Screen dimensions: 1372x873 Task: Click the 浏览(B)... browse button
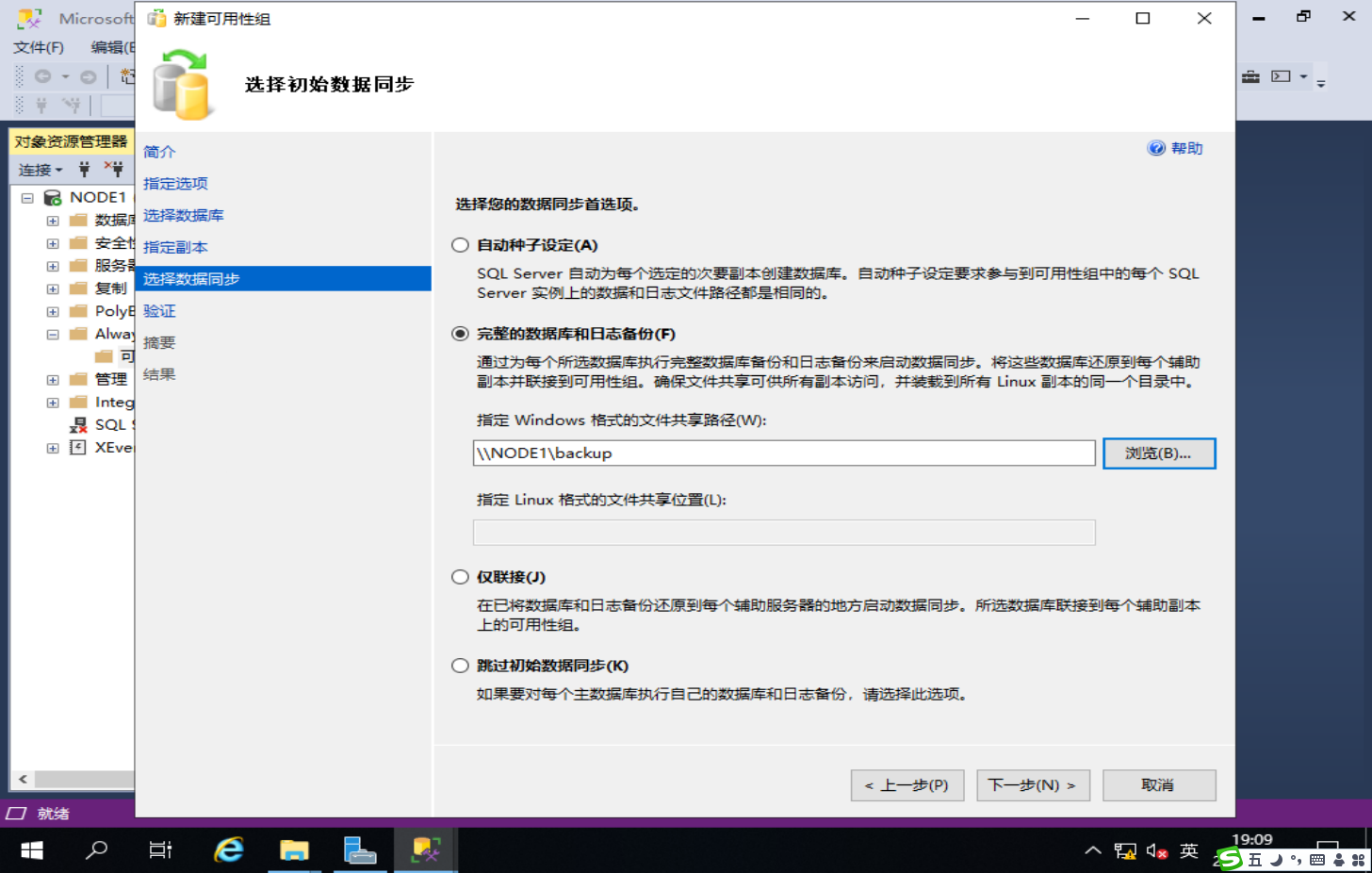coord(1159,453)
